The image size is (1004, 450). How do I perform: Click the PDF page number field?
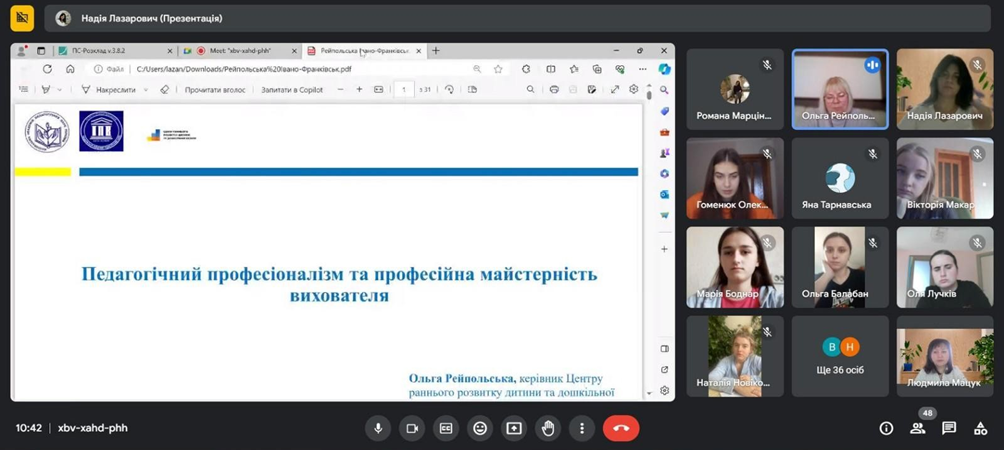403,90
